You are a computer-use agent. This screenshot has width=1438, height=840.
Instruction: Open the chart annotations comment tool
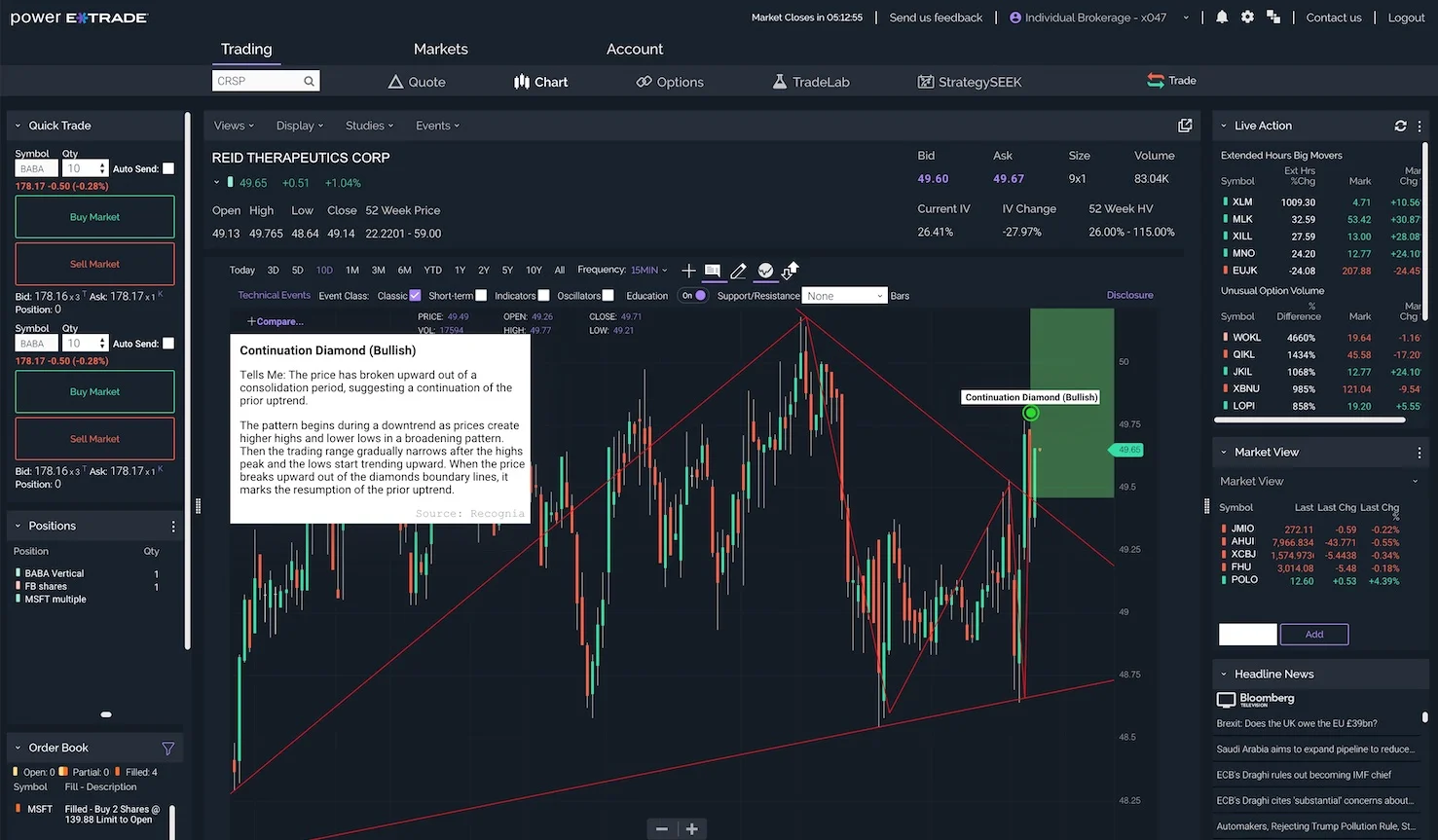pyautogui.click(x=713, y=271)
